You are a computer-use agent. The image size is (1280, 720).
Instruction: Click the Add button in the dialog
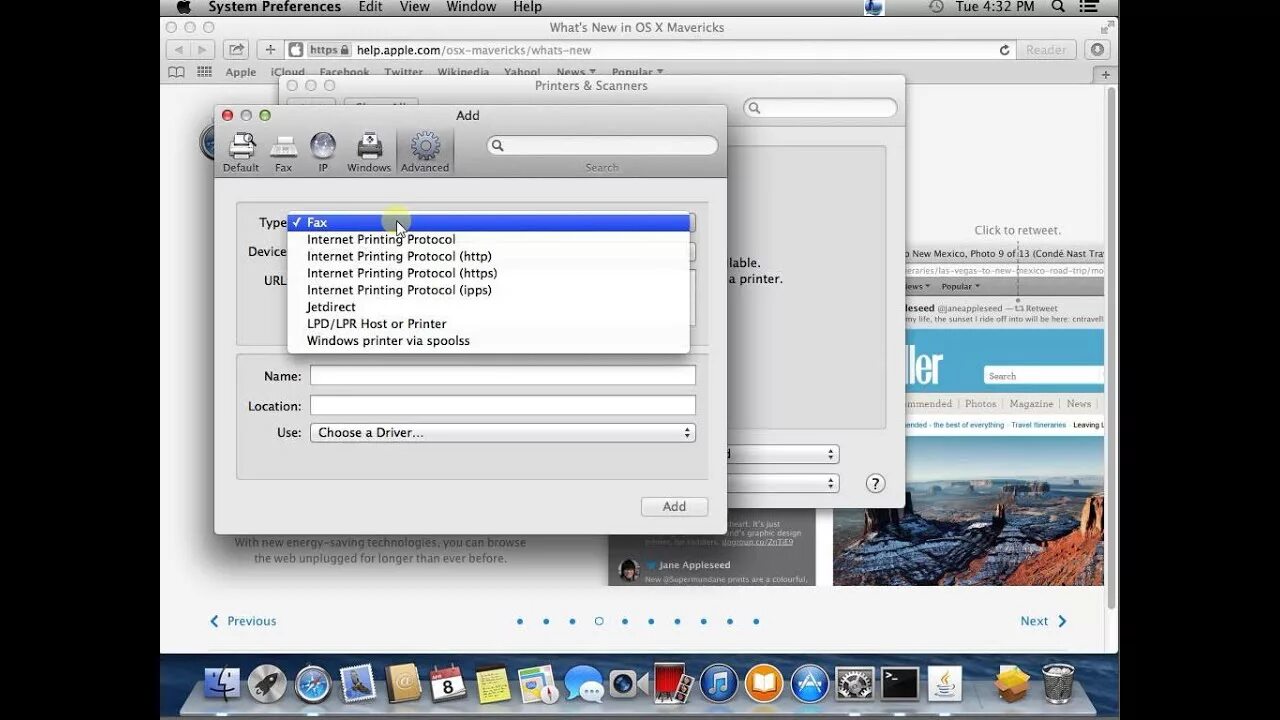(674, 507)
